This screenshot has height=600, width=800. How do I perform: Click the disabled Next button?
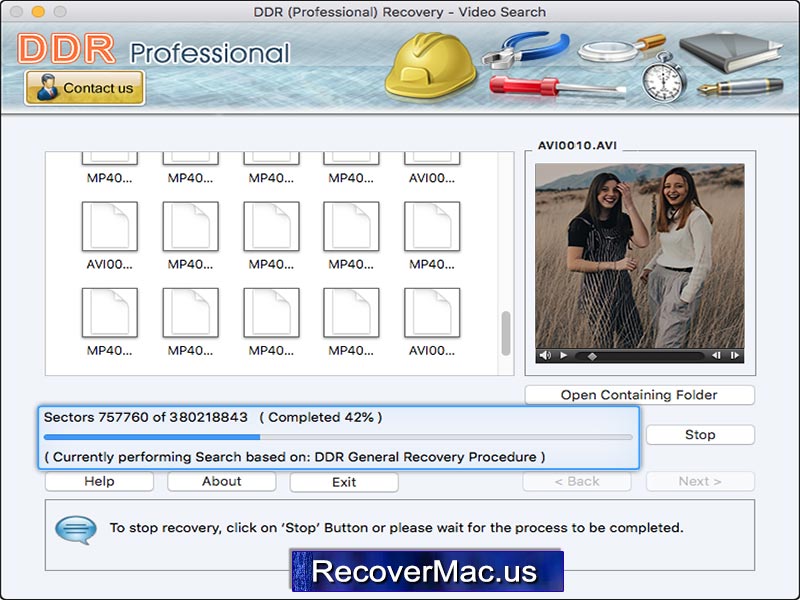click(700, 481)
